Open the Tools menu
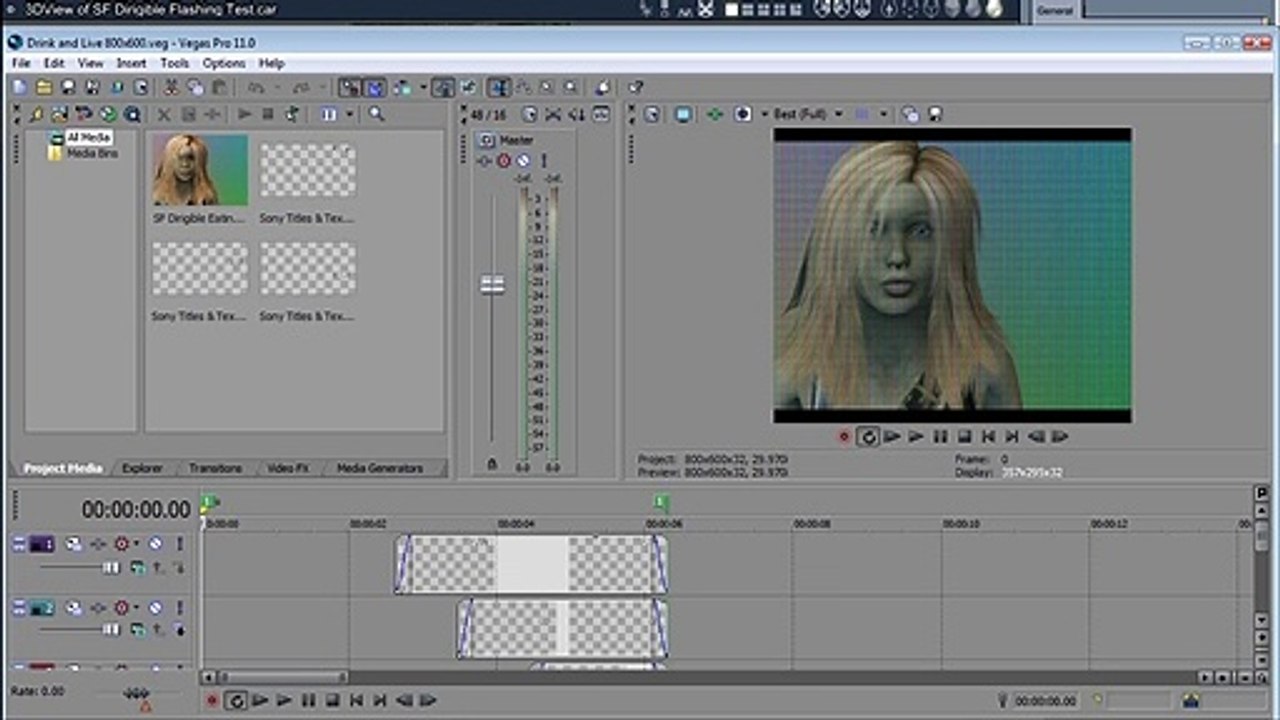The height and width of the screenshot is (720, 1280). pyautogui.click(x=174, y=62)
